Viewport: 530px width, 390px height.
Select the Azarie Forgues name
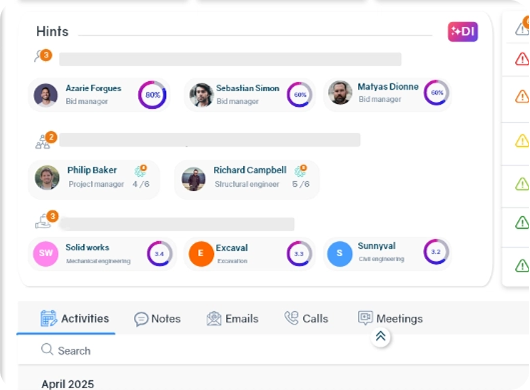click(x=93, y=88)
